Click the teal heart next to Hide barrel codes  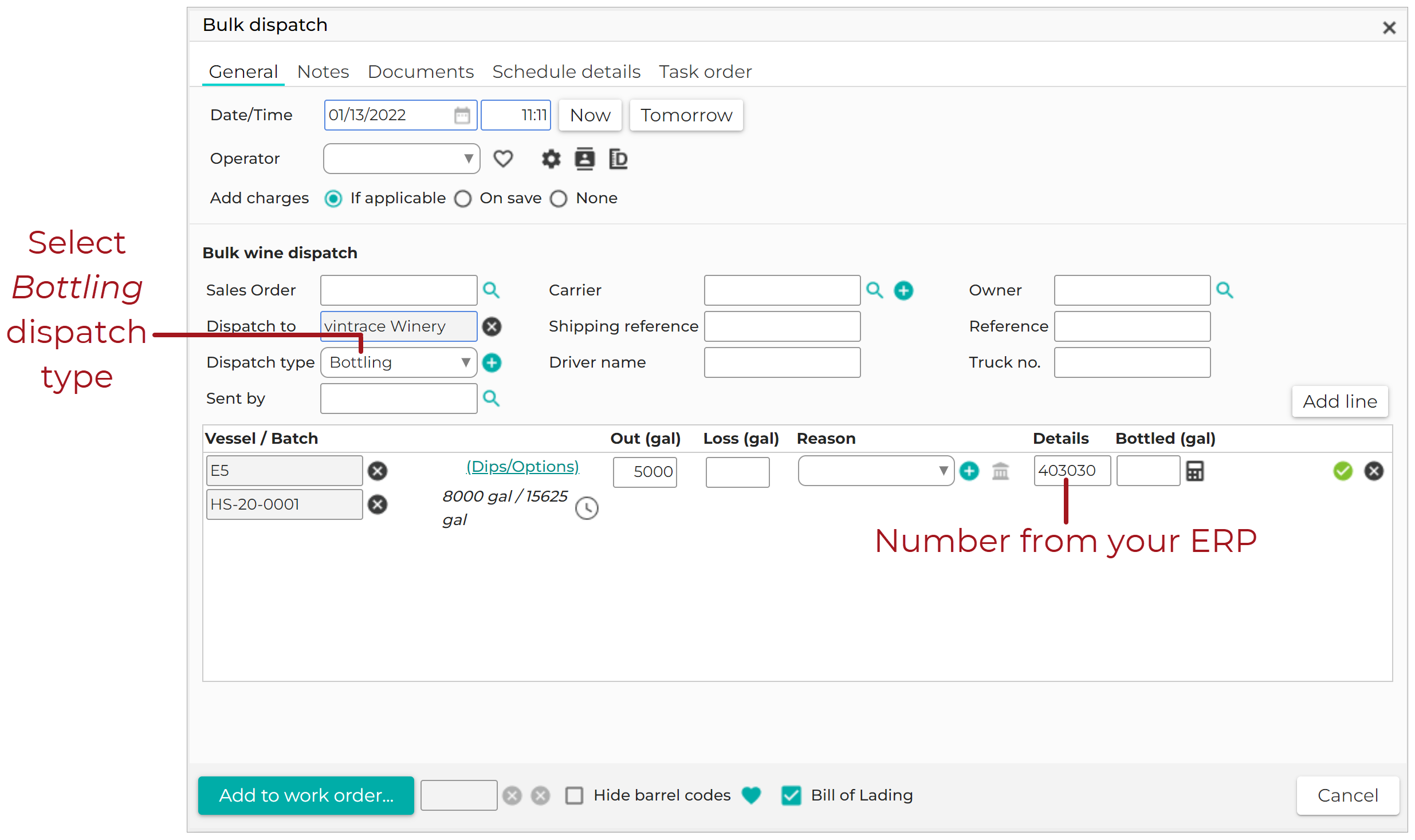(750, 795)
